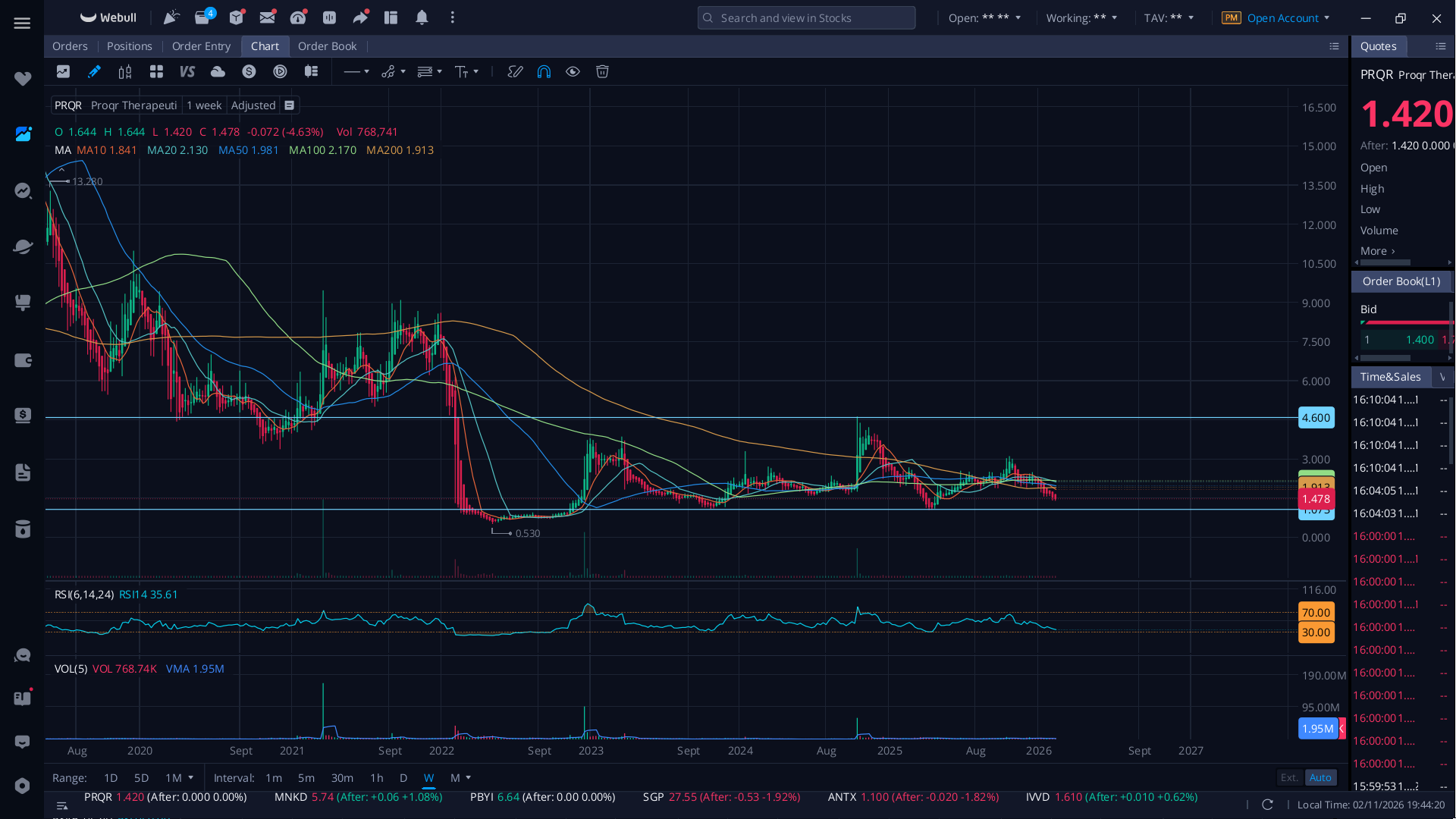The height and width of the screenshot is (819, 1456).
Task: Toggle drawings visibility eye icon
Action: point(573,71)
